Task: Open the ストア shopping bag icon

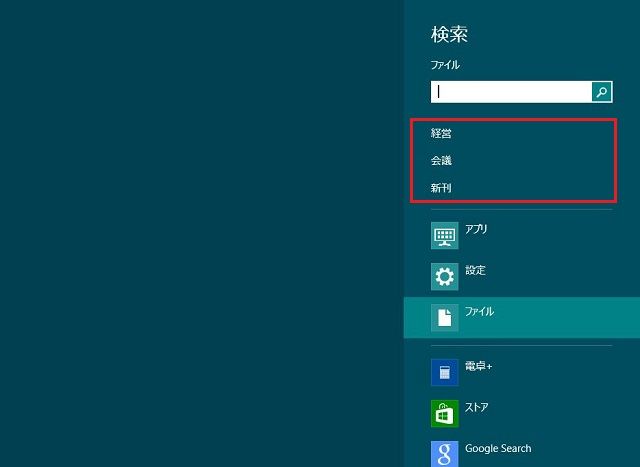Action: [444, 414]
